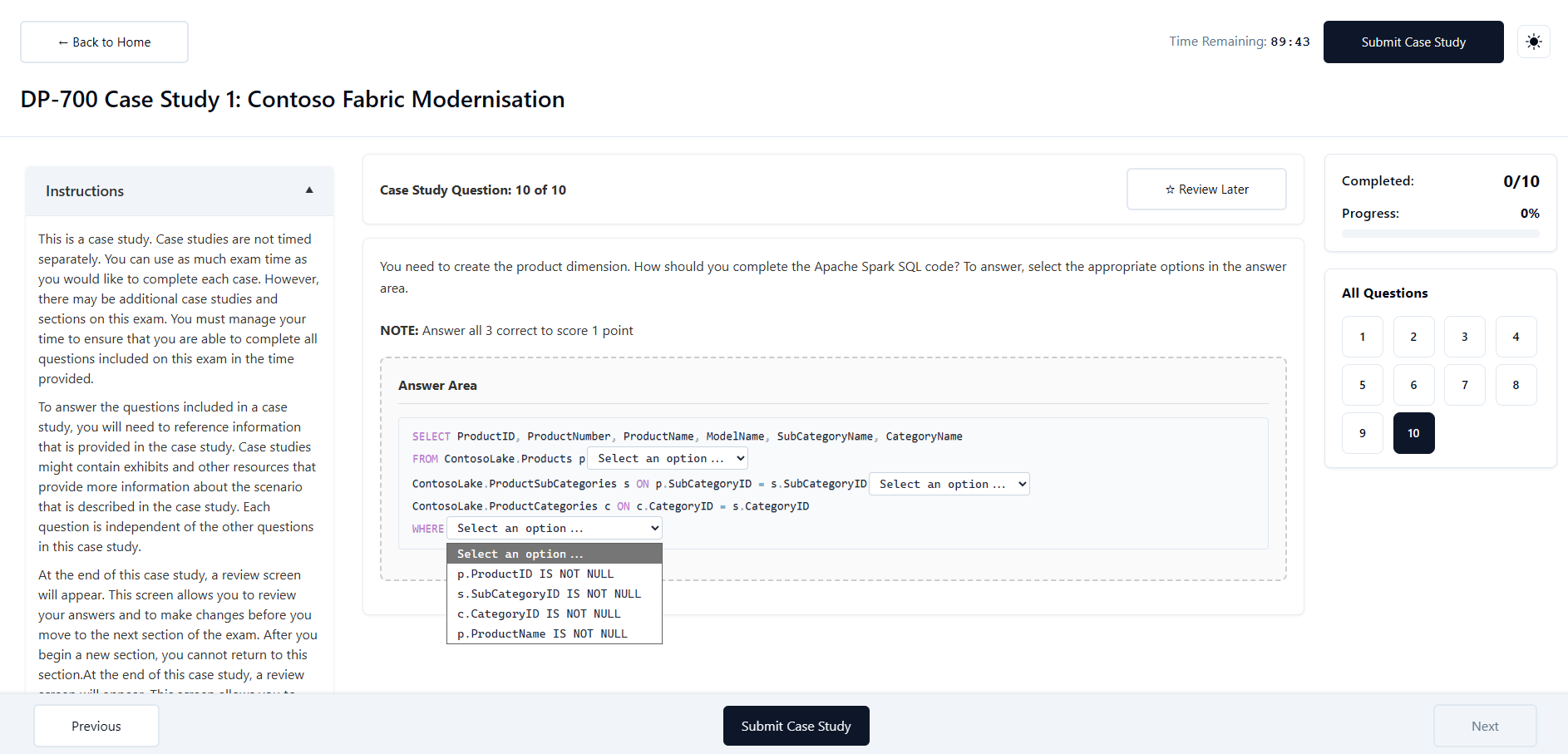
Task: Click the 'Answer Area' heading
Action: pyautogui.click(x=437, y=386)
